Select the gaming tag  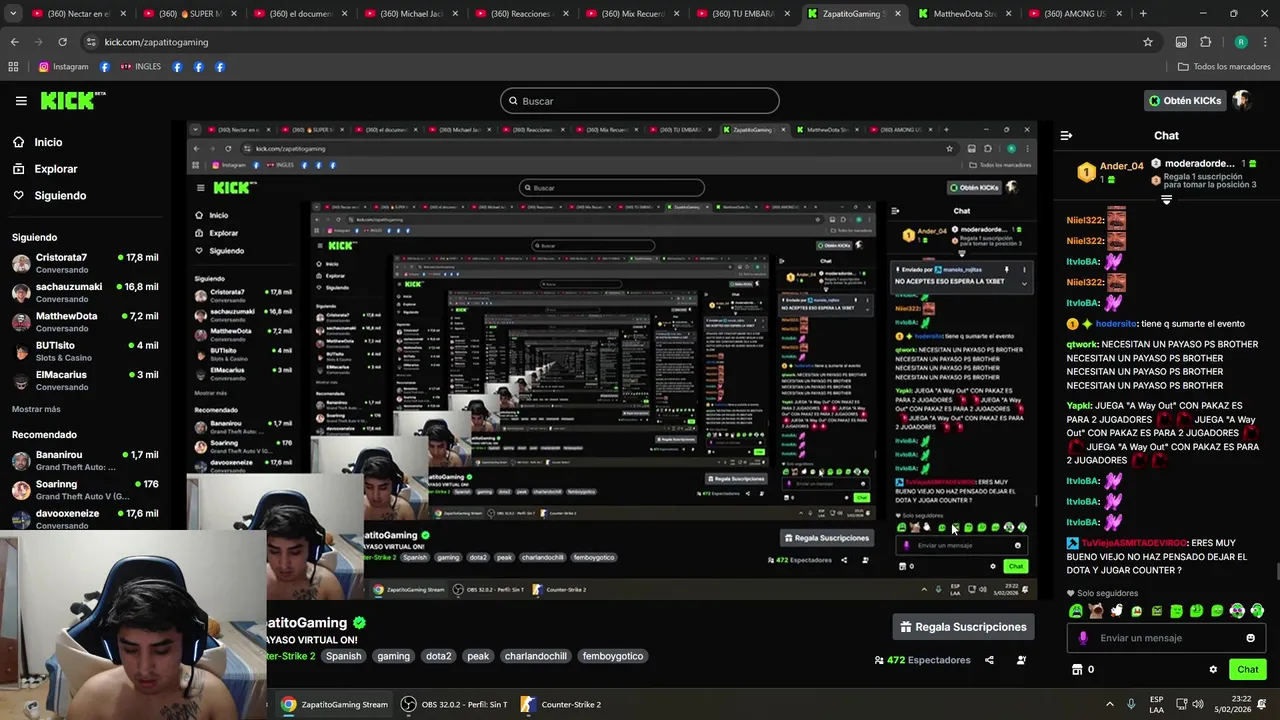point(393,656)
